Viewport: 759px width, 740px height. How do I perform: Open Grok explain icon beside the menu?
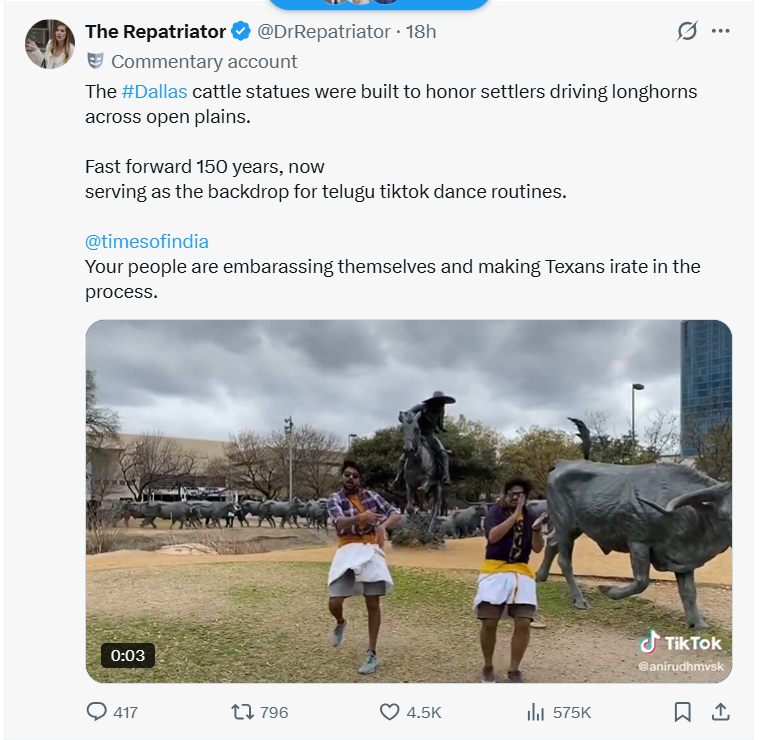(x=687, y=31)
